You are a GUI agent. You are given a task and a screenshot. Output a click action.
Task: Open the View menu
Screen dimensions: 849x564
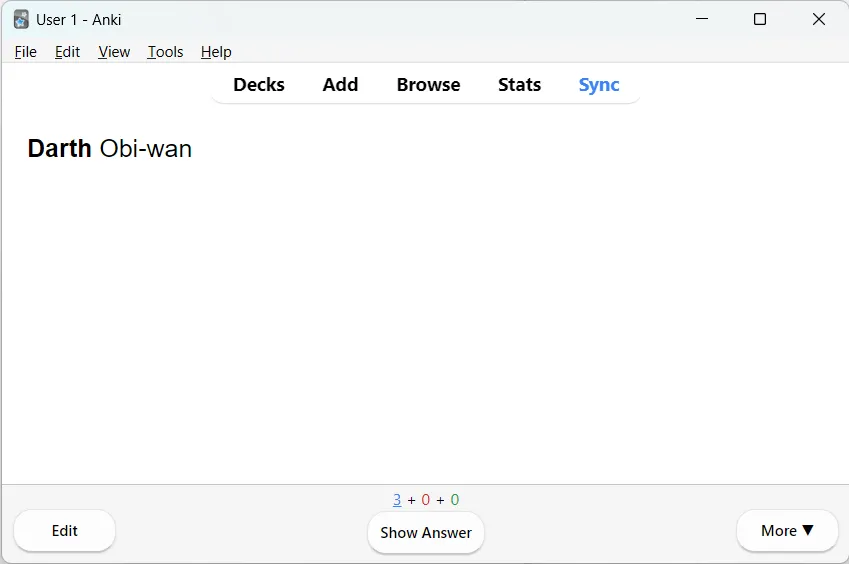tap(114, 52)
